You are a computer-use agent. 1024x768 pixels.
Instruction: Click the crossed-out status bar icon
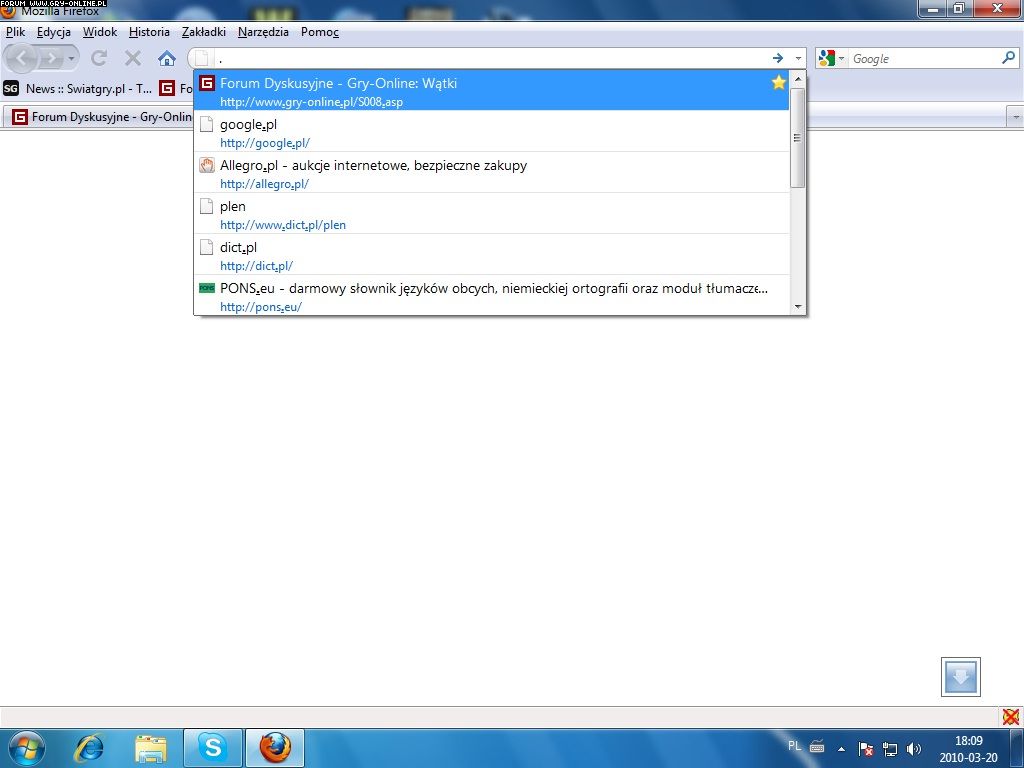[1011, 717]
